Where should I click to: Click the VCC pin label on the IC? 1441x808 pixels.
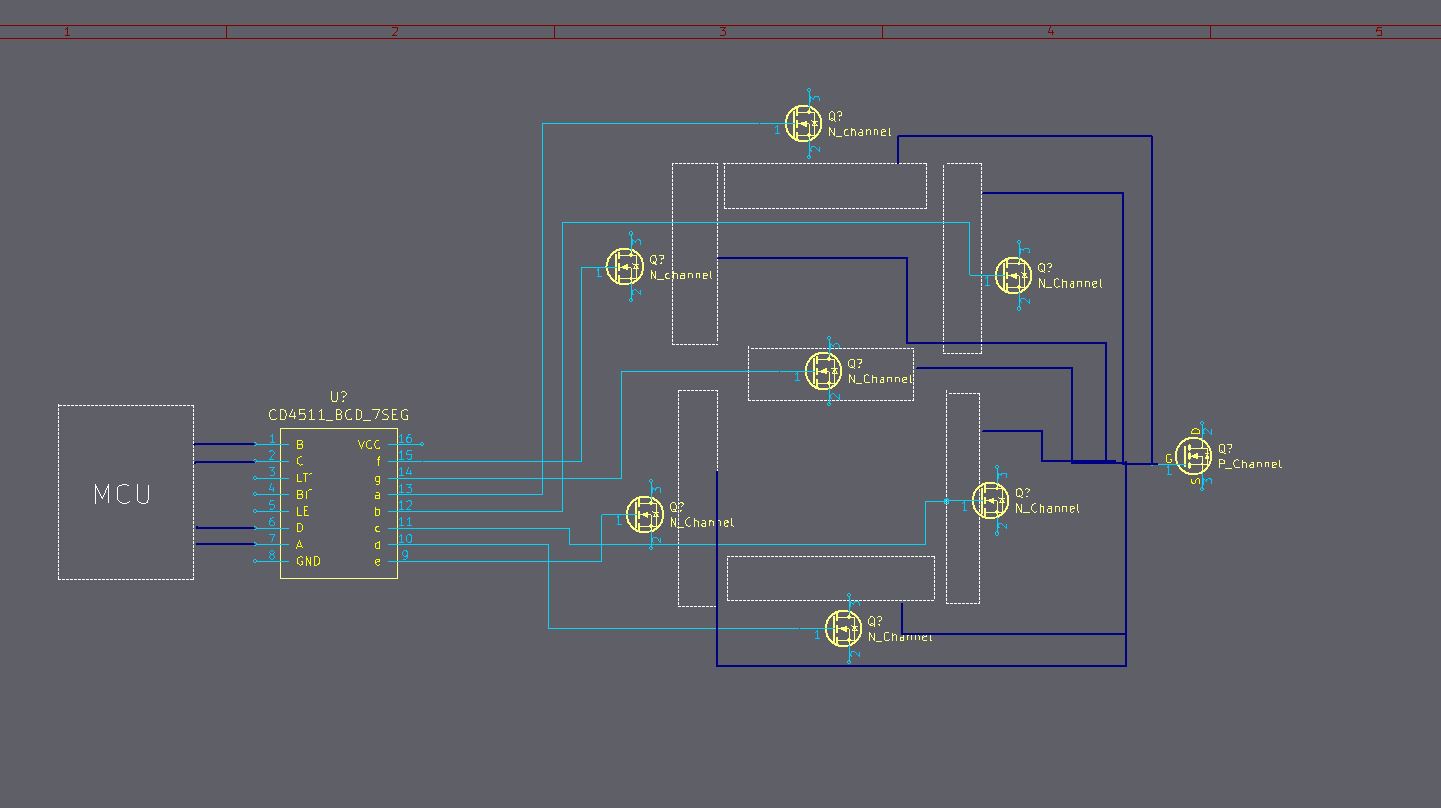pos(369,445)
